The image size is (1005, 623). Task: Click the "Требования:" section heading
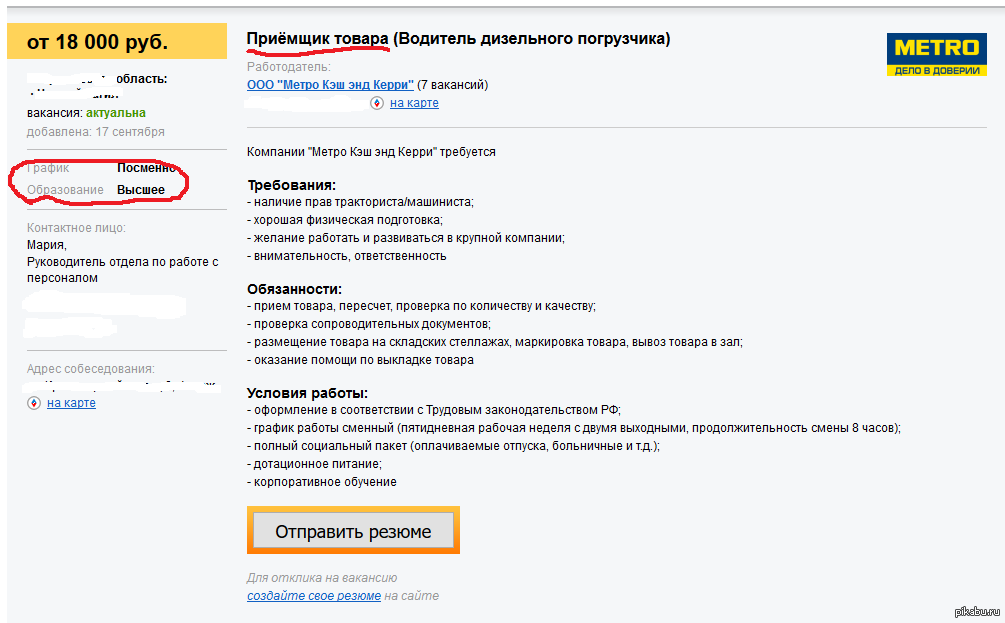tap(291, 185)
